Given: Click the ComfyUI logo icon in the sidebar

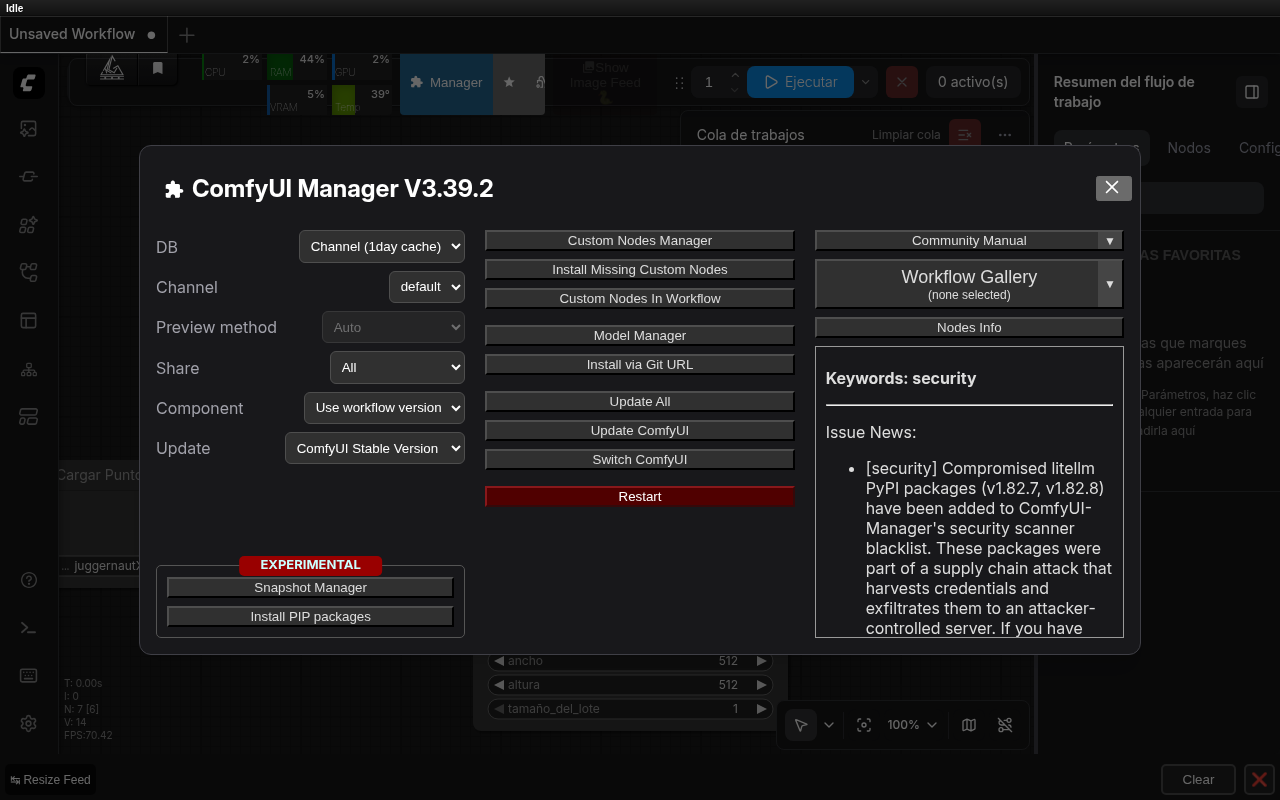Looking at the screenshot, I should click(28, 82).
